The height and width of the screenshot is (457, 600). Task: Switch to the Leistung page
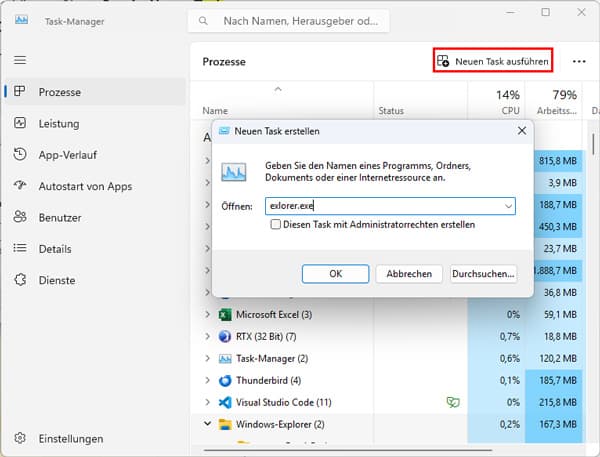coord(95,123)
